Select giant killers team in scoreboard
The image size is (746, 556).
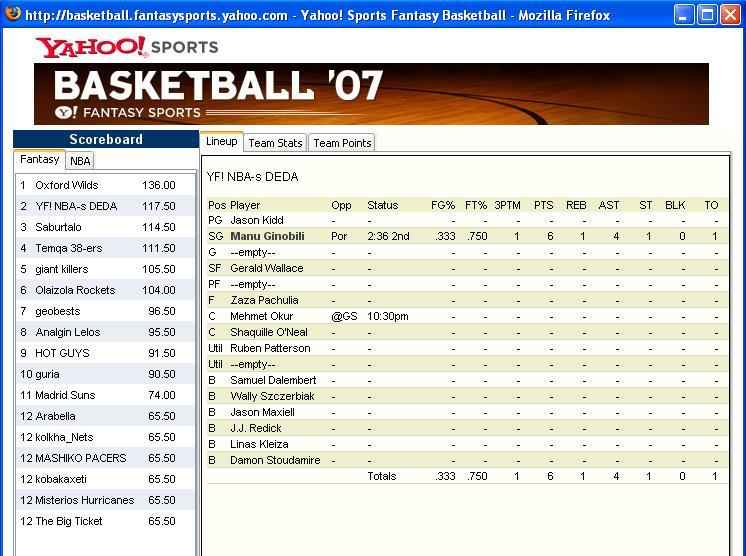click(105, 269)
